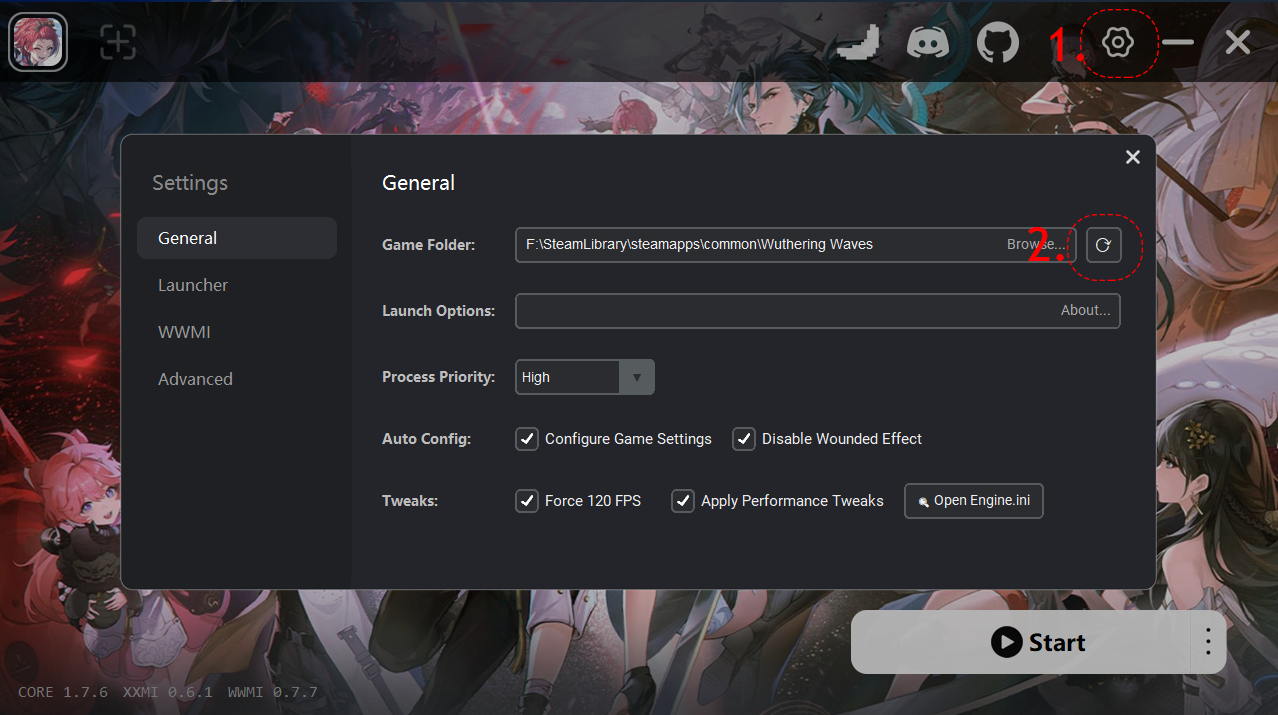The height and width of the screenshot is (715, 1278).
Task: Open settings via the gear icon
Action: [1117, 42]
